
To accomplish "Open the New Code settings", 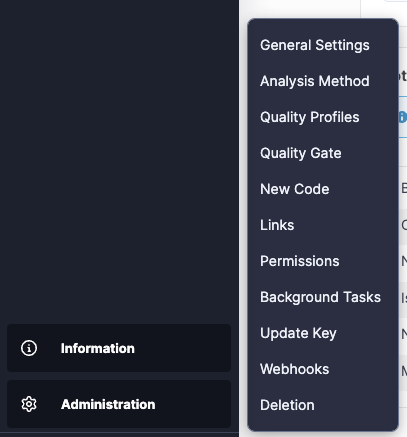I will [x=295, y=189].
